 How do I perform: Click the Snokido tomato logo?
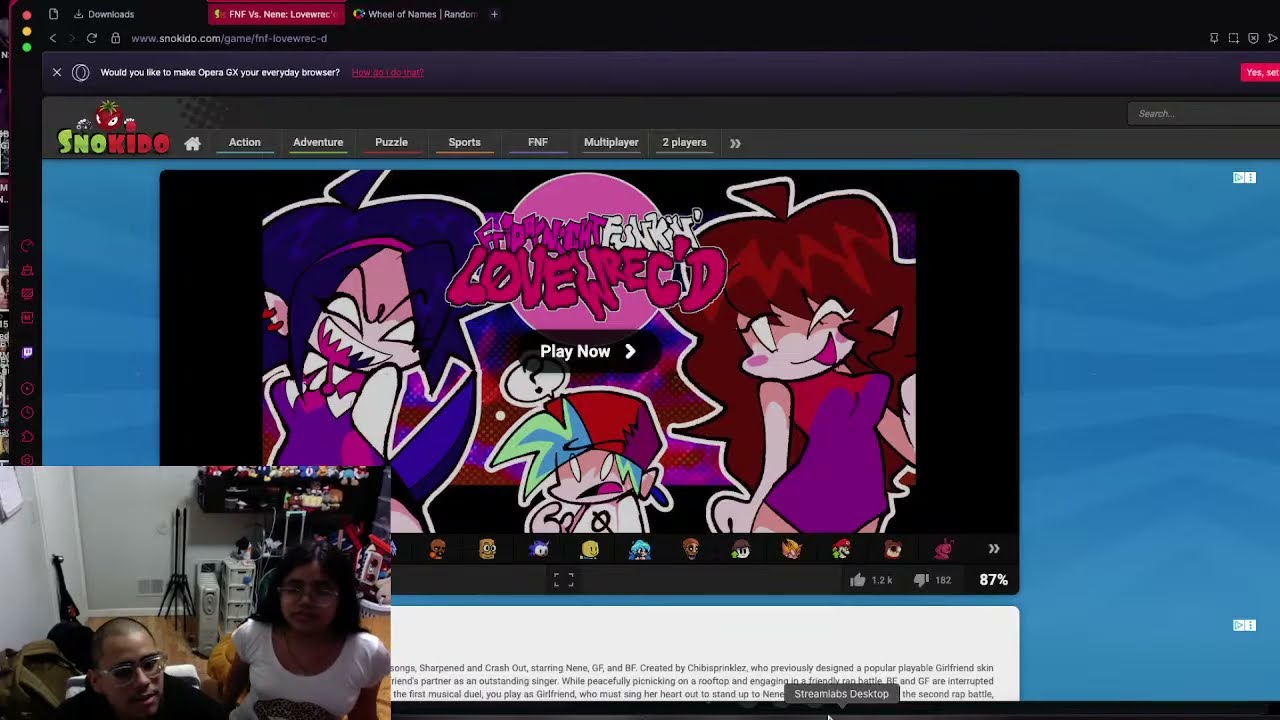(113, 129)
